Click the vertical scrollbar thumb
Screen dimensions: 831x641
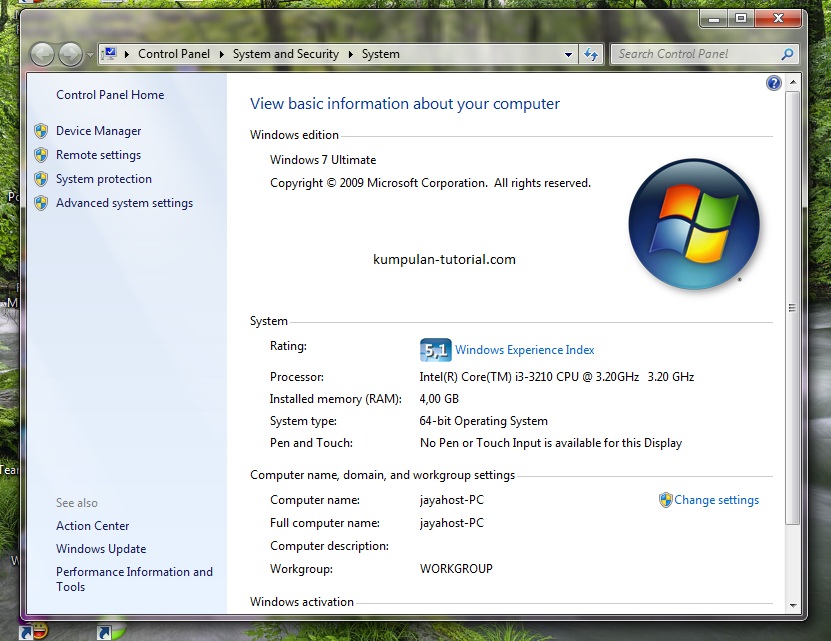point(793,308)
